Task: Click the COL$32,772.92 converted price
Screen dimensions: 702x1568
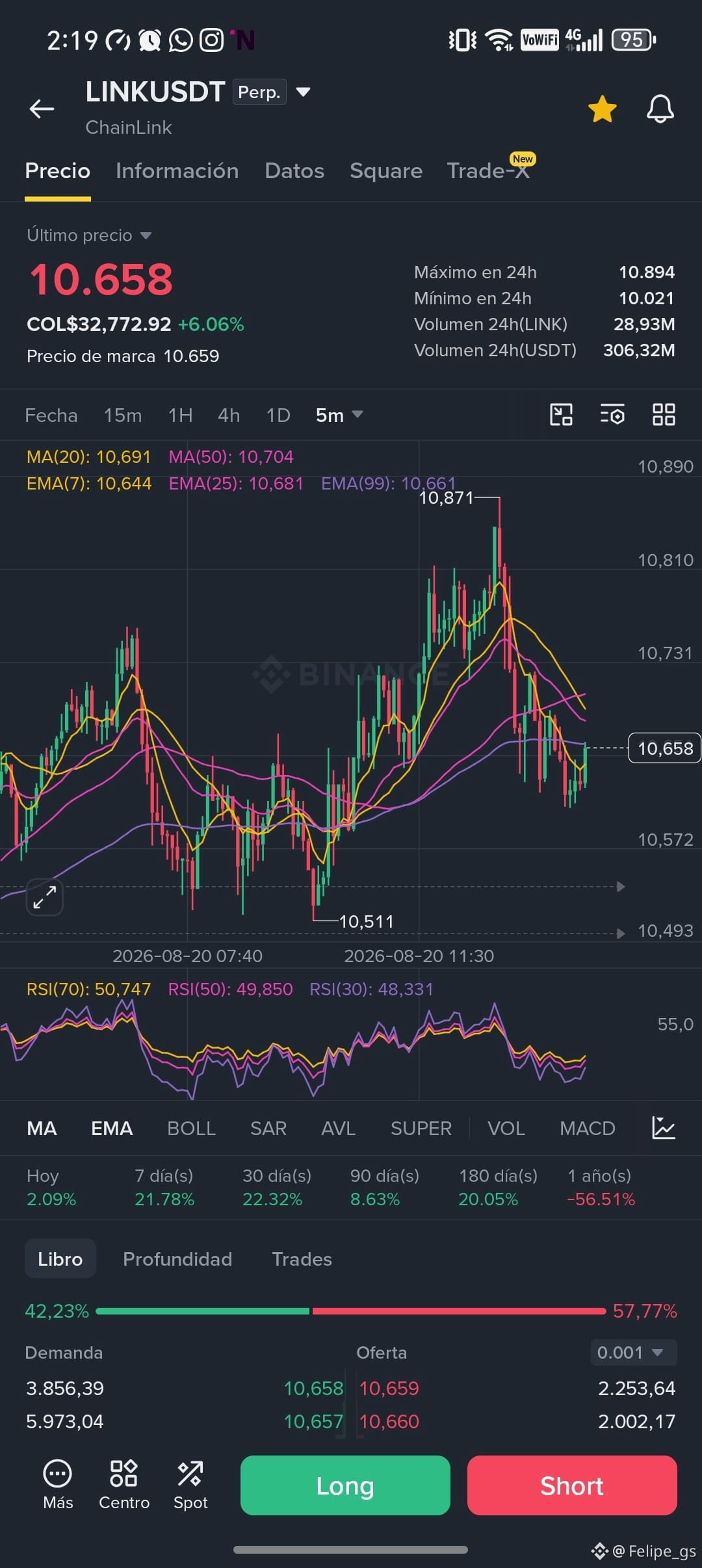Action: coord(99,324)
